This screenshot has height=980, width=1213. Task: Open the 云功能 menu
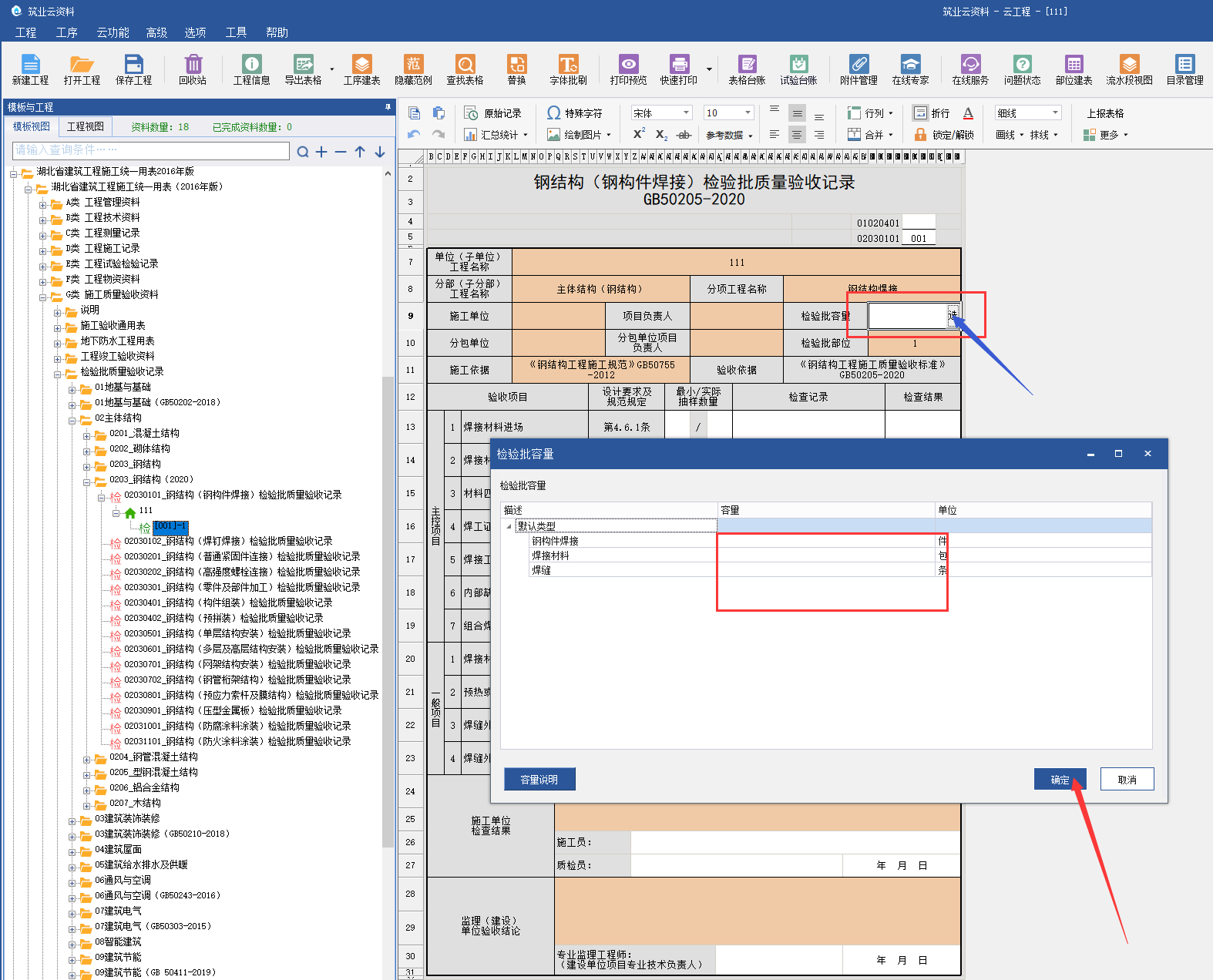[113, 32]
